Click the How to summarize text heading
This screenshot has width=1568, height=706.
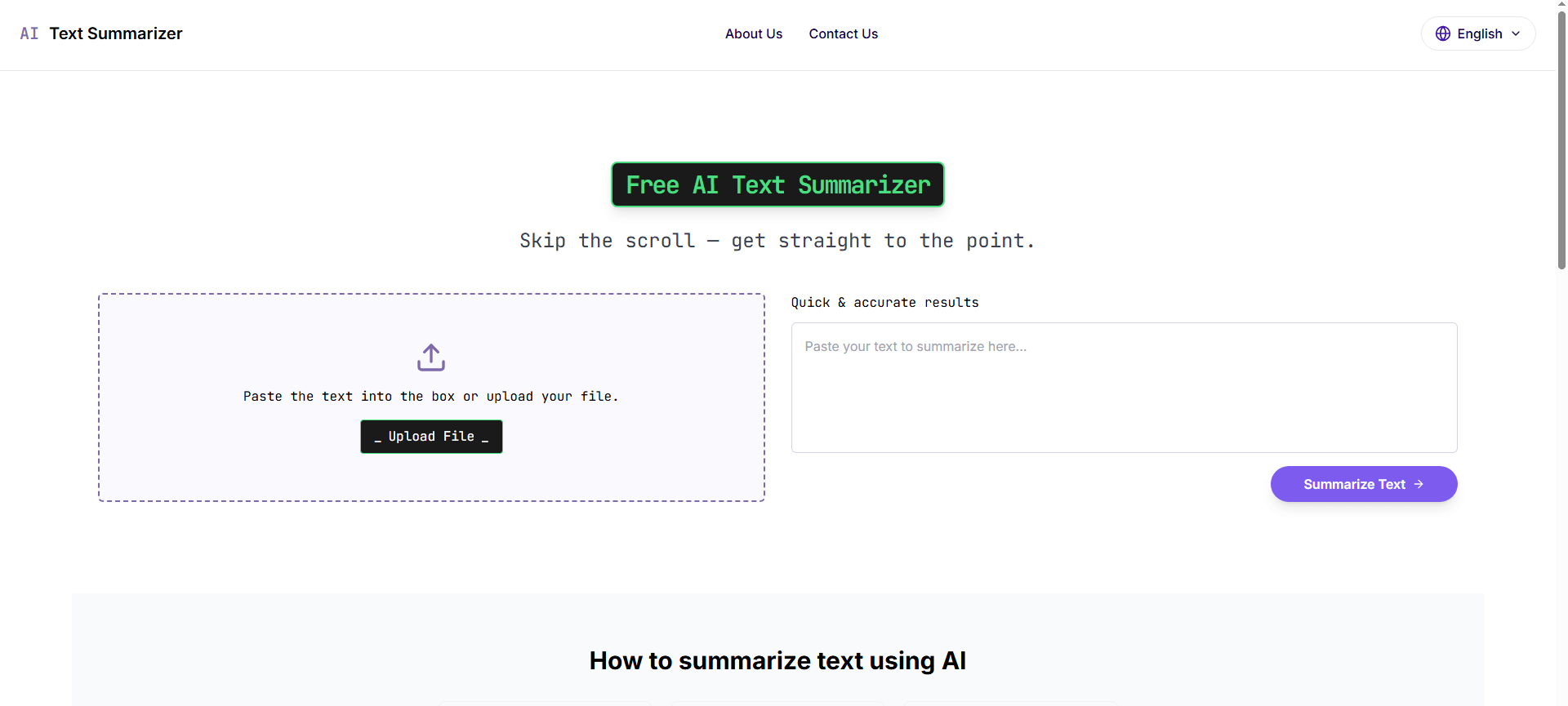(777, 660)
